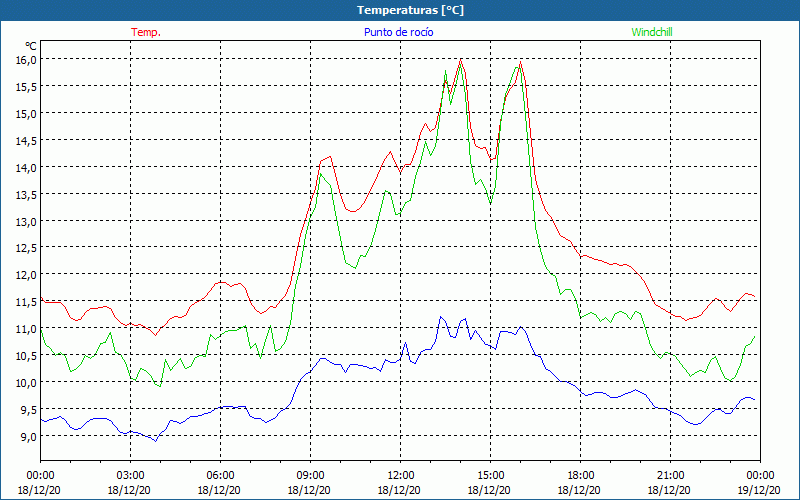
Task: Click the 09:00 time axis label
Action: pos(310,476)
